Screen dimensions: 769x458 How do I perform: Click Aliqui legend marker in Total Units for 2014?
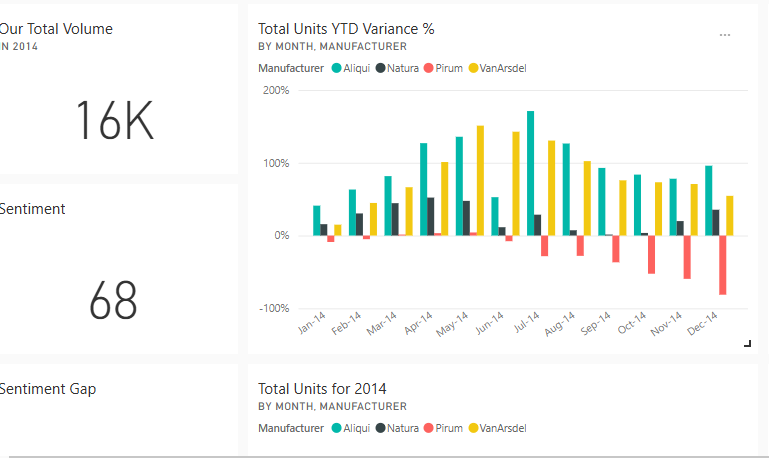[x=336, y=428]
